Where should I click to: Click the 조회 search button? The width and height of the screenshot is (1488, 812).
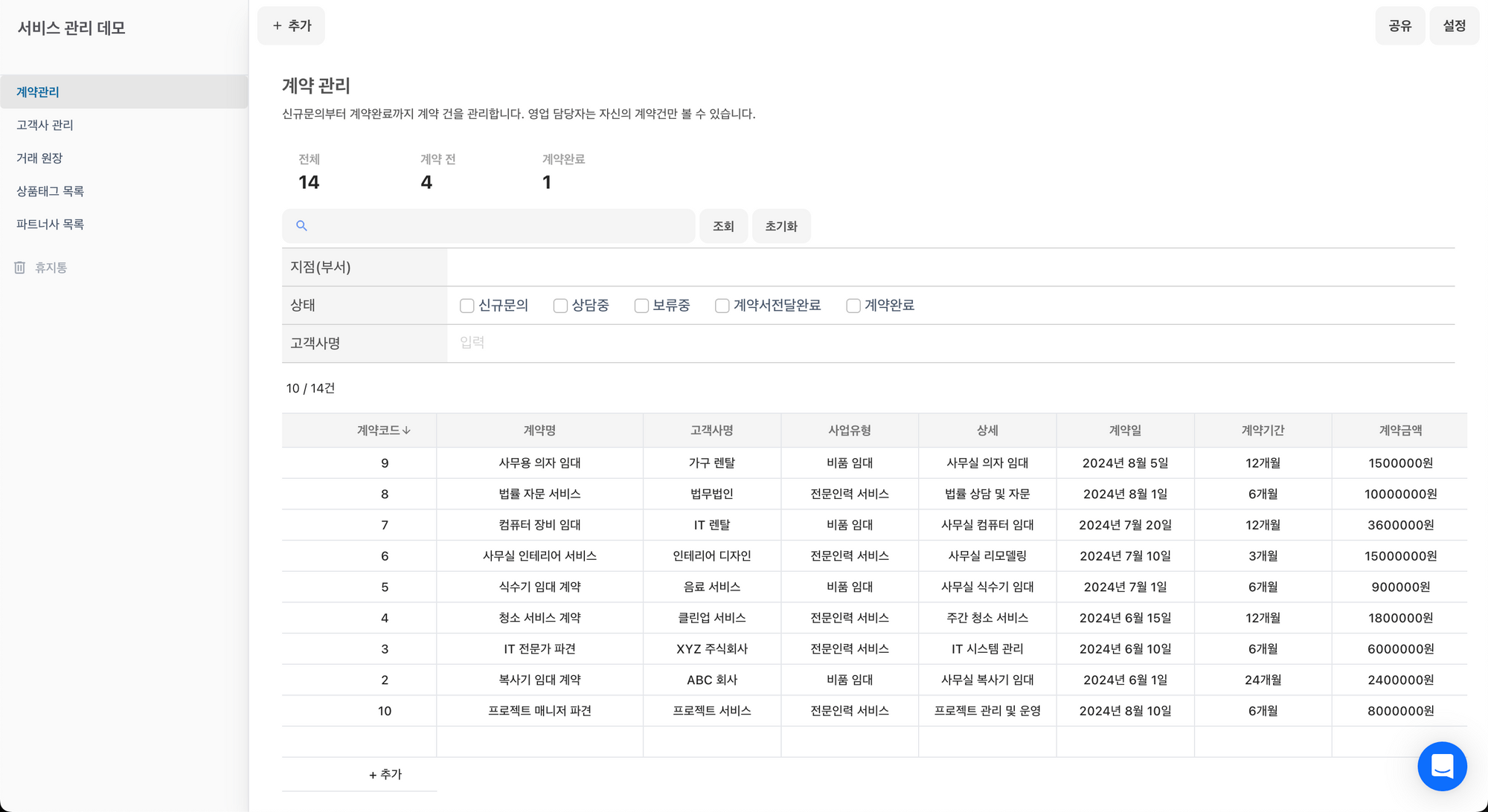coord(723,226)
